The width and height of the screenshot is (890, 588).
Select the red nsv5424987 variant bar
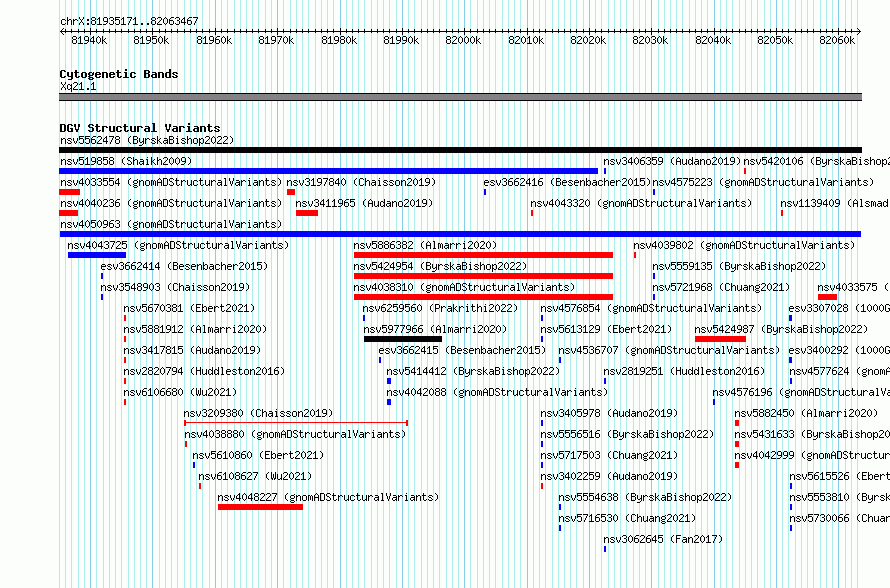click(720, 339)
